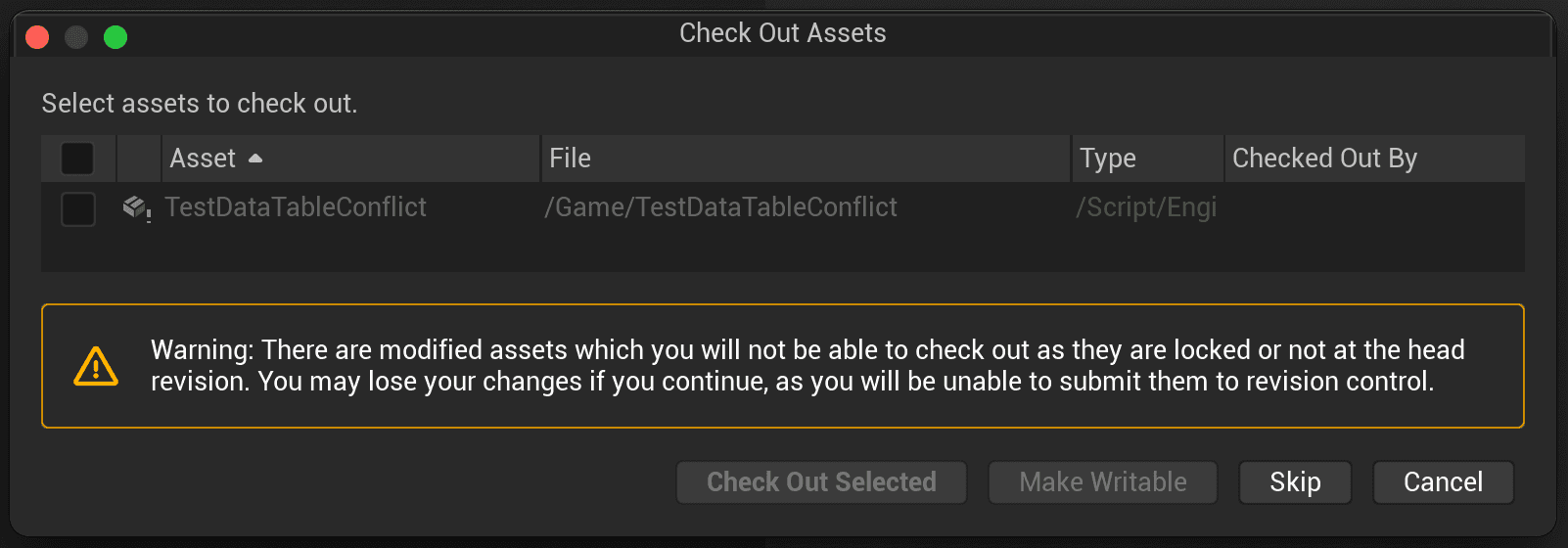The image size is (1568, 548).
Task: Click the Make Writable button
Action: click(1103, 482)
